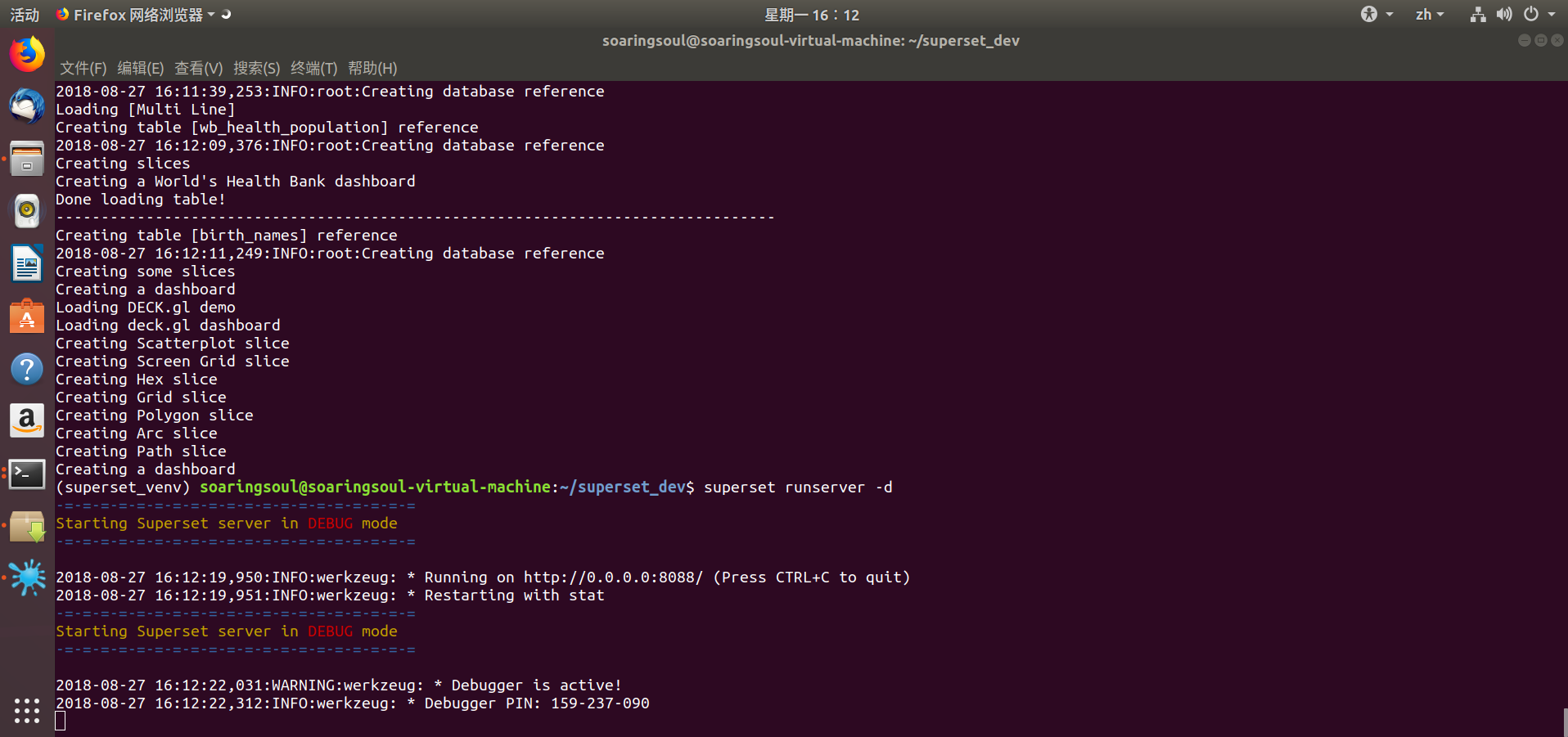This screenshot has width=1568, height=737.
Task: Click the 'Loading [Multi Line]' line
Action: pyautogui.click(x=145, y=110)
